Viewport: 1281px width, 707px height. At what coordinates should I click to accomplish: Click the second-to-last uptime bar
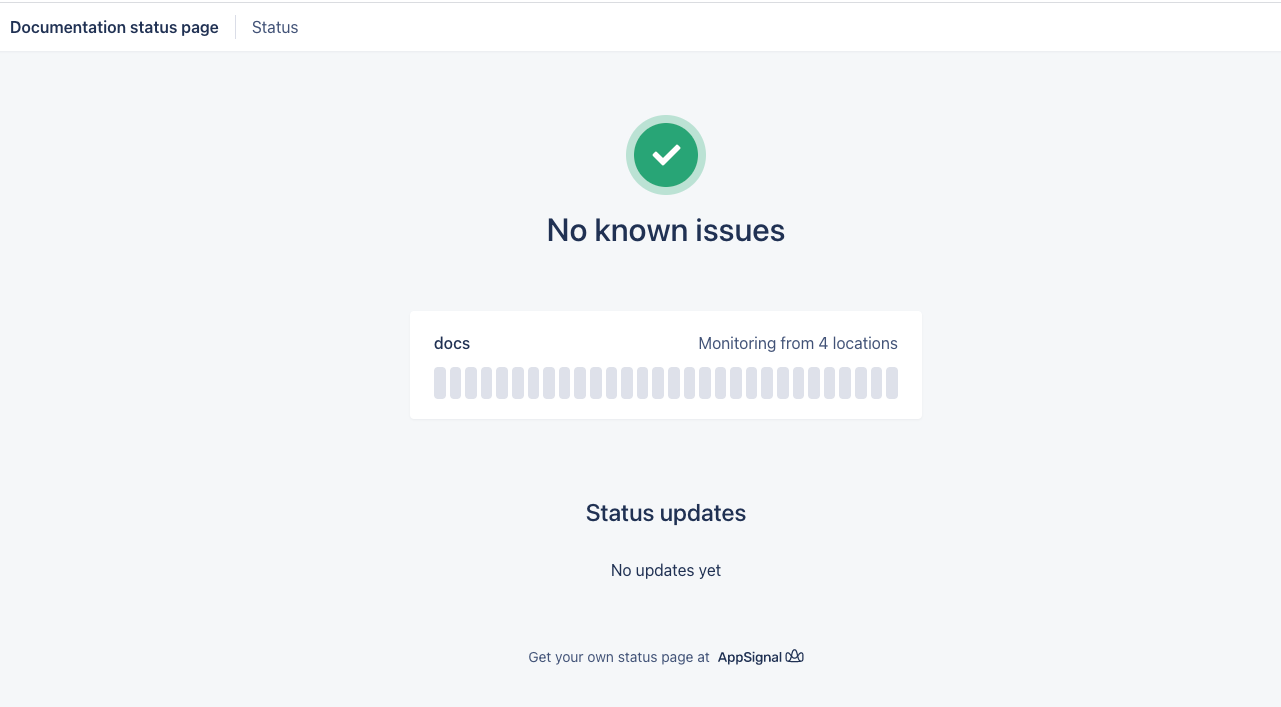coord(876,383)
